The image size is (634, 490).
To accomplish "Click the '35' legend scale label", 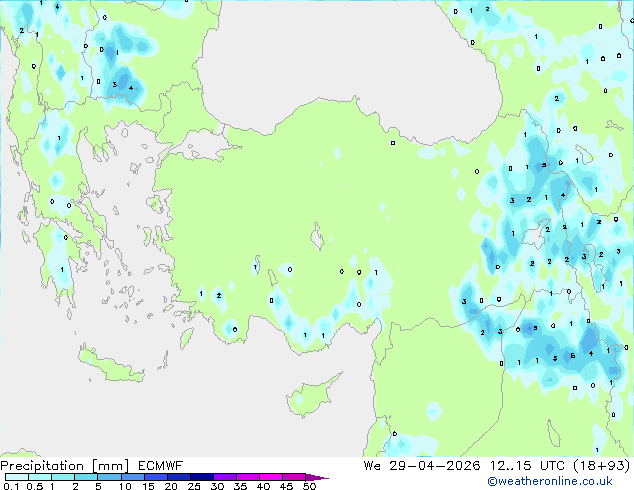I will pyautogui.click(x=240, y=486).
